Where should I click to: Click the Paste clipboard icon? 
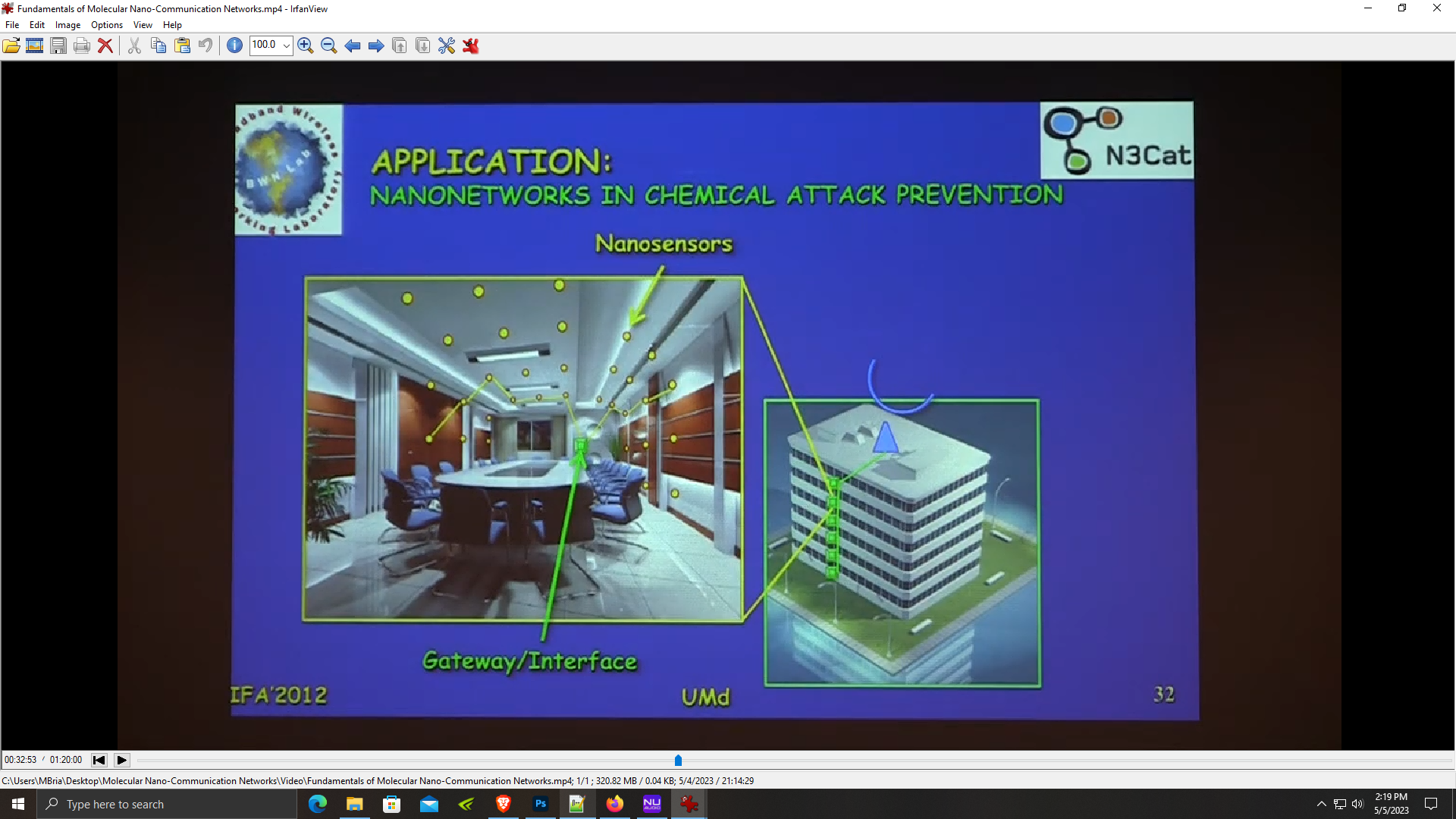[183, 46]
